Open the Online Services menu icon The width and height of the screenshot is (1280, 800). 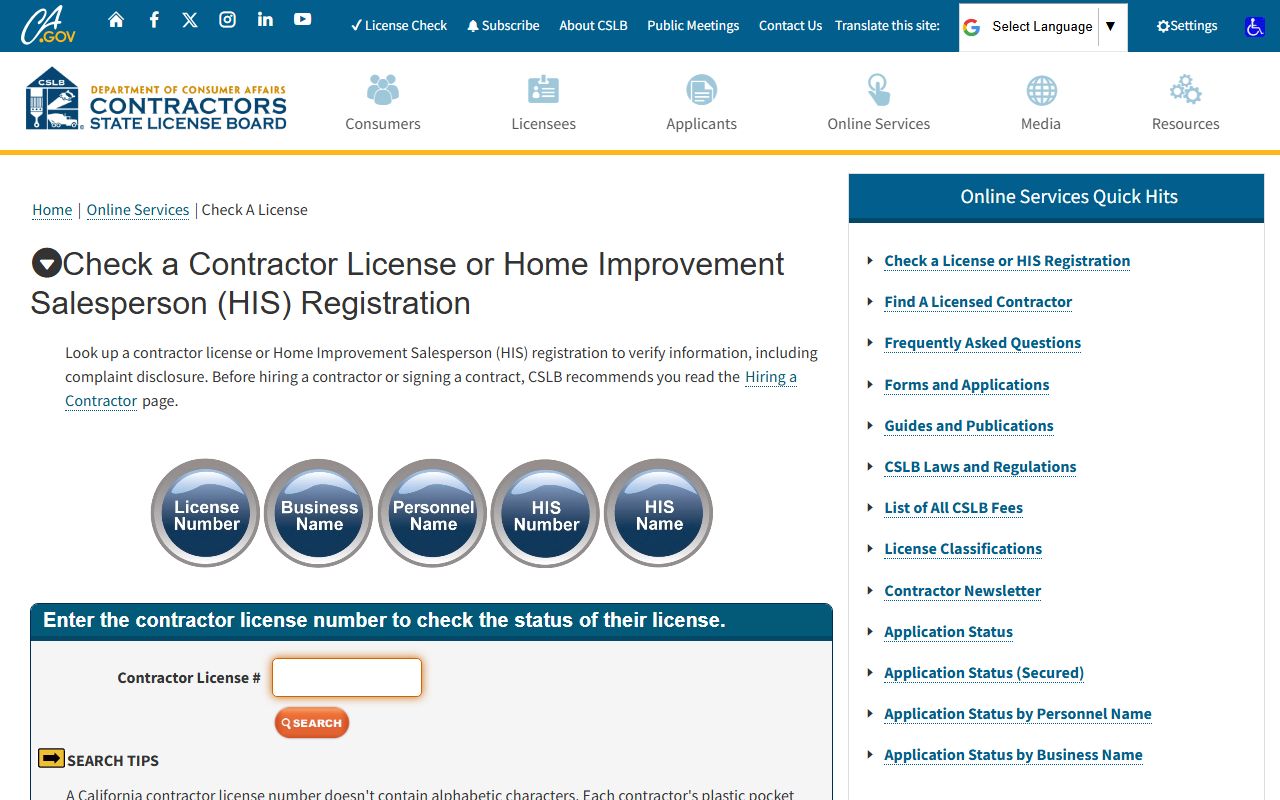pyautogui.click(x=879, y=90)
